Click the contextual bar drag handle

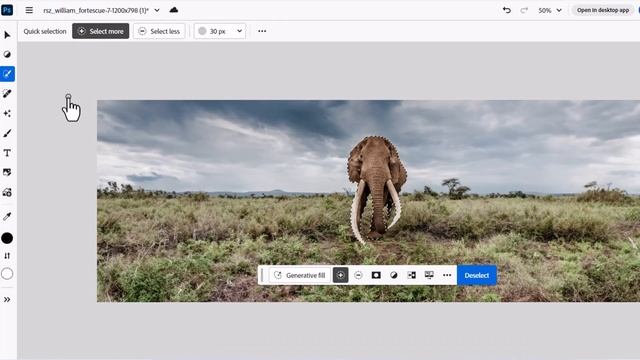pos(262,275)
